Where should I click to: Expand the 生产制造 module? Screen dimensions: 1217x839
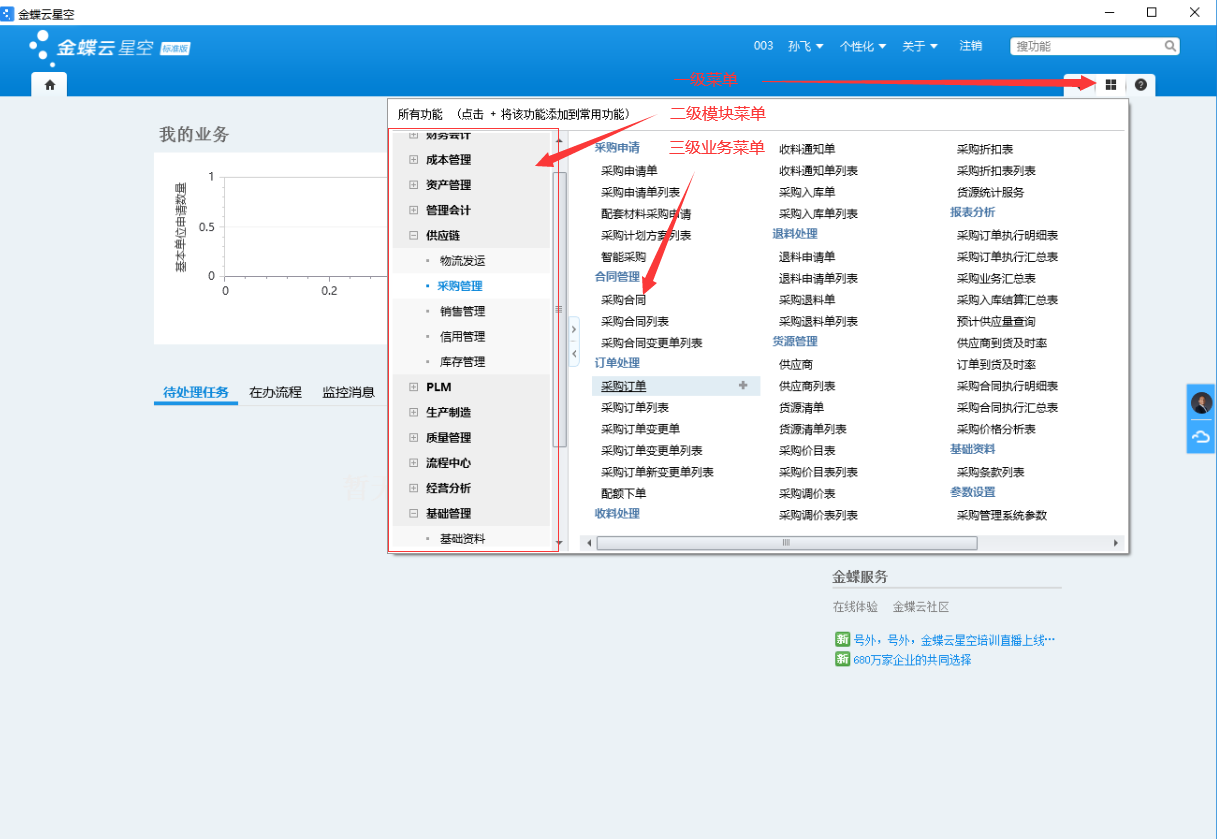(x=414, y=412)
